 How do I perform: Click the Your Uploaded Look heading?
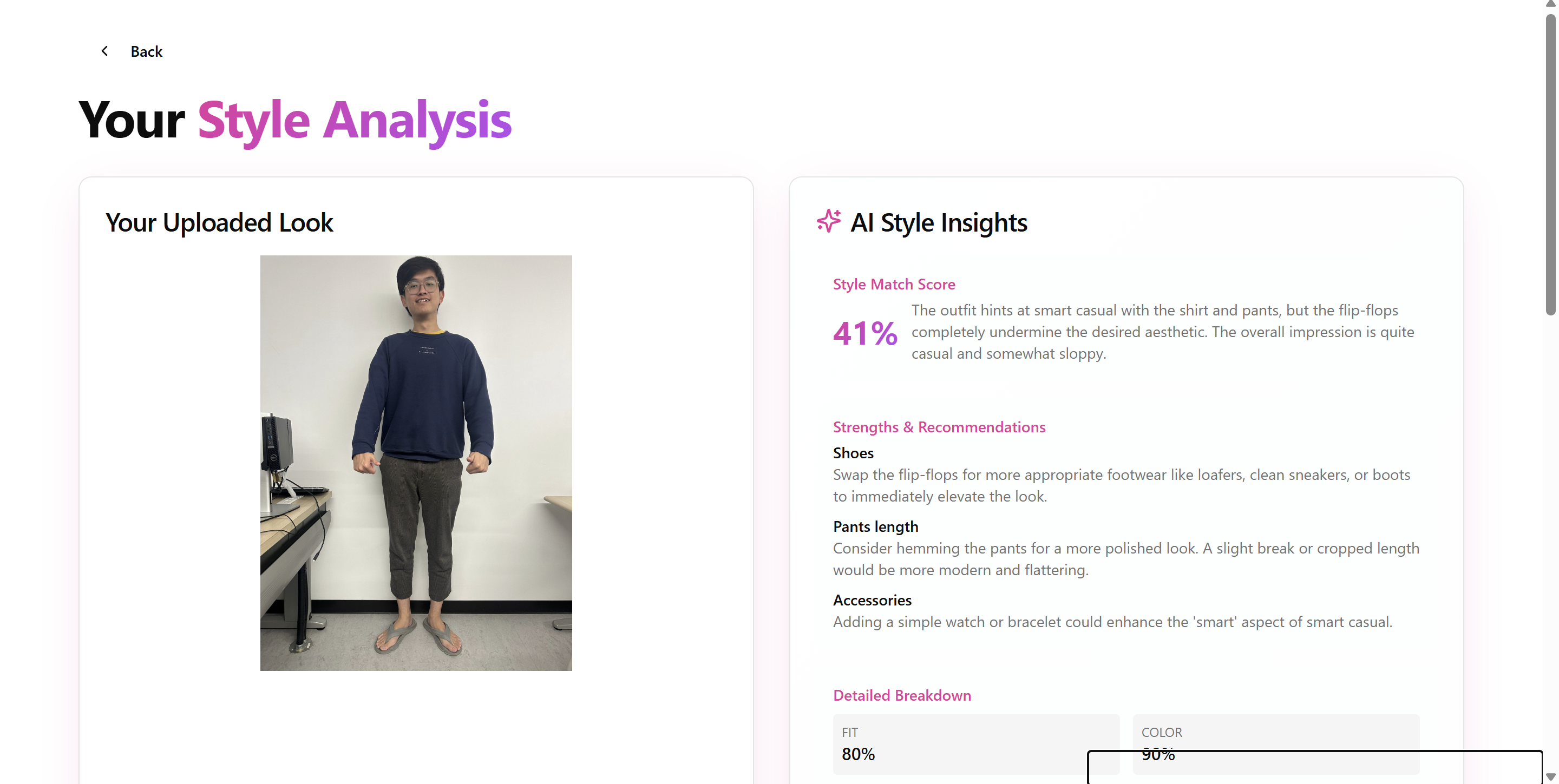tap(219, 222)
